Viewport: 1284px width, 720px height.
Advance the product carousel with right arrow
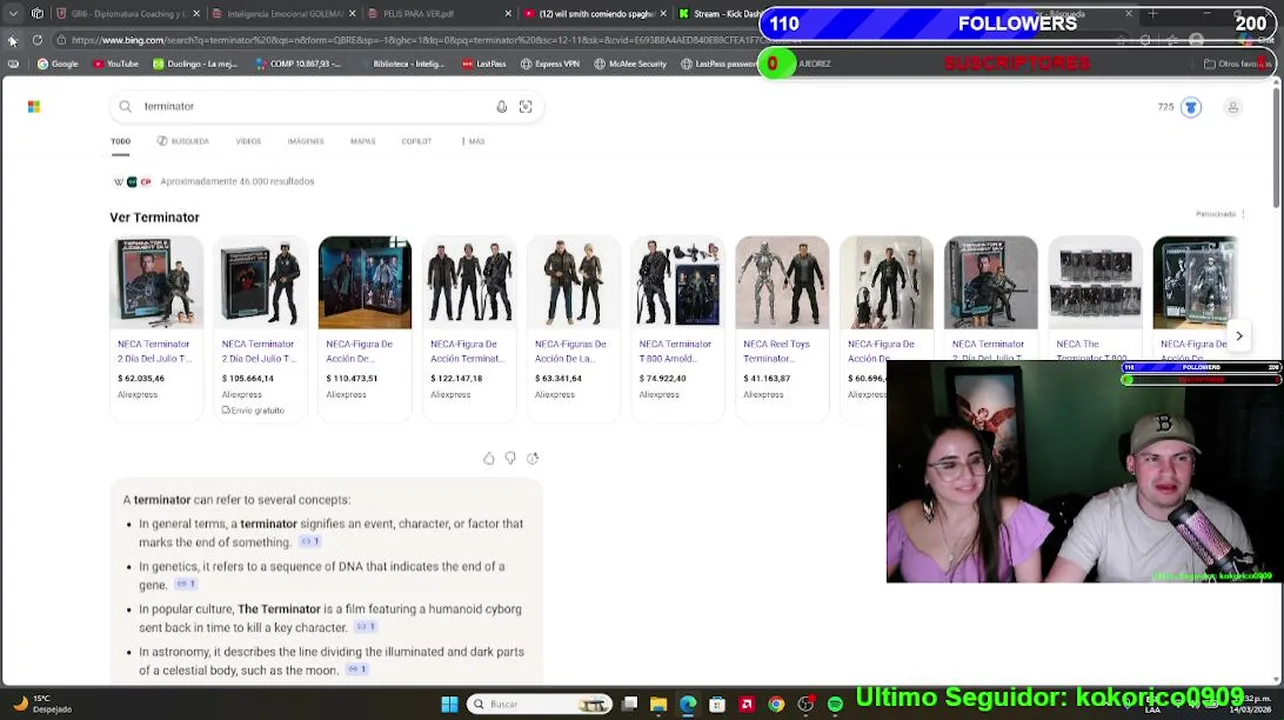(1239, 336)
